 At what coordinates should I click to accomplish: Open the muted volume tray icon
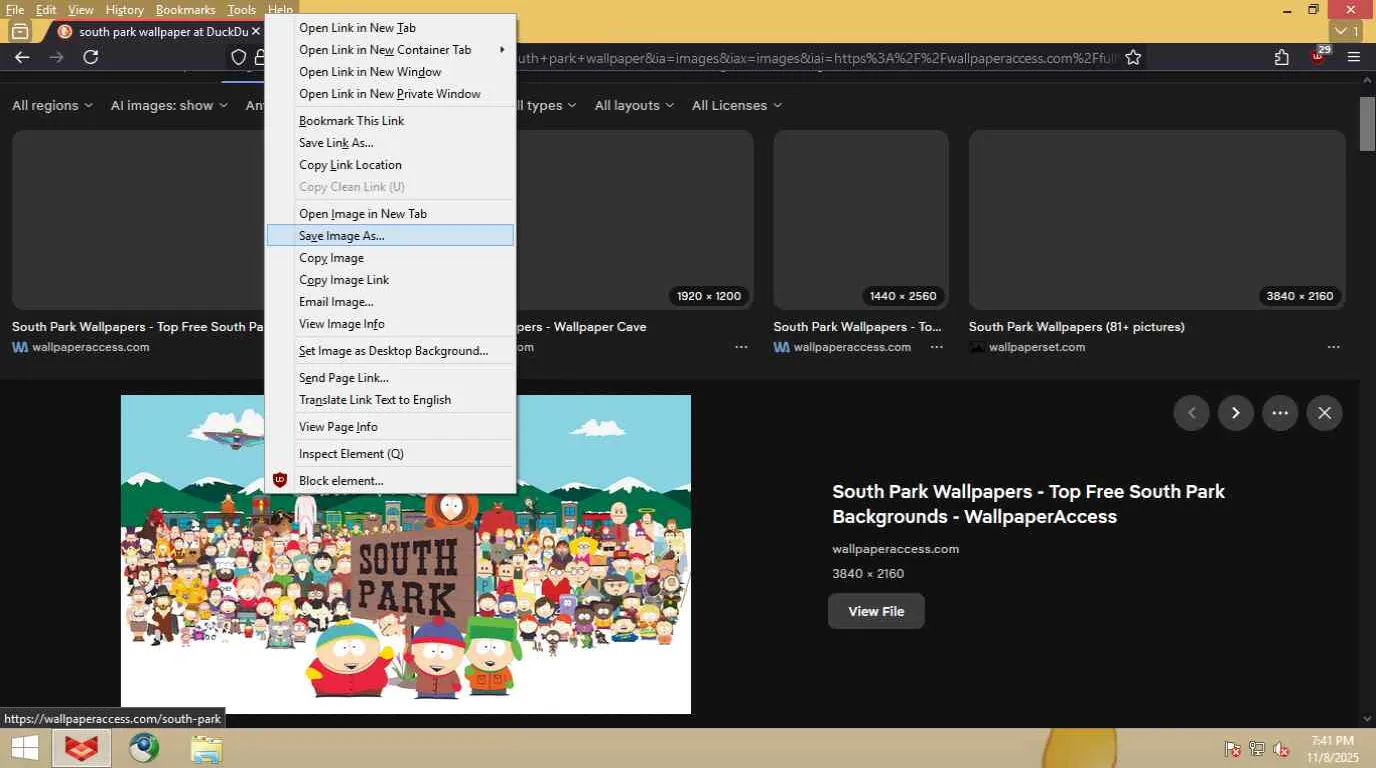(1281, 749)
